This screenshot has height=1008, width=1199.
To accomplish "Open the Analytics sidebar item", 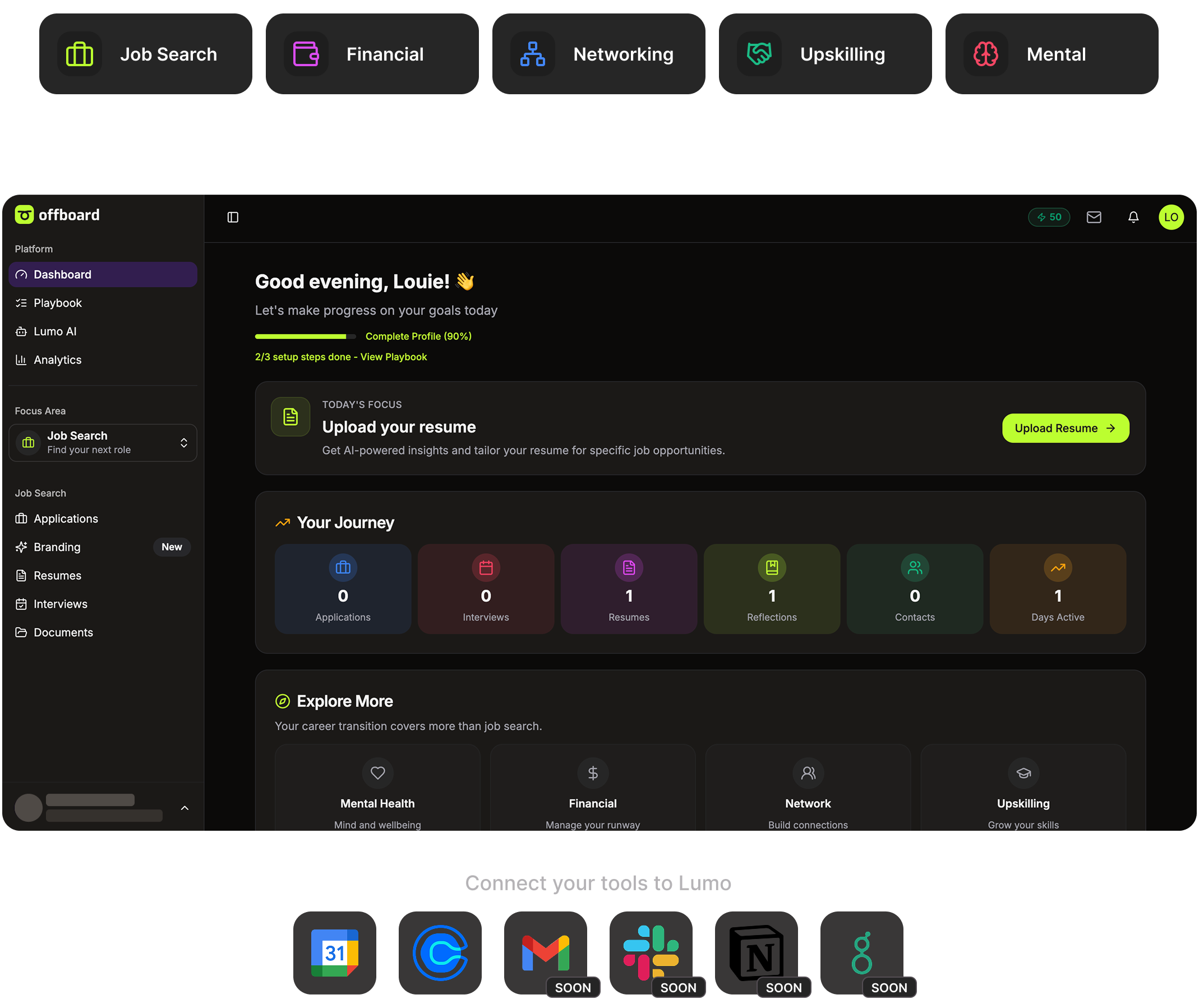I will [57, 360].
